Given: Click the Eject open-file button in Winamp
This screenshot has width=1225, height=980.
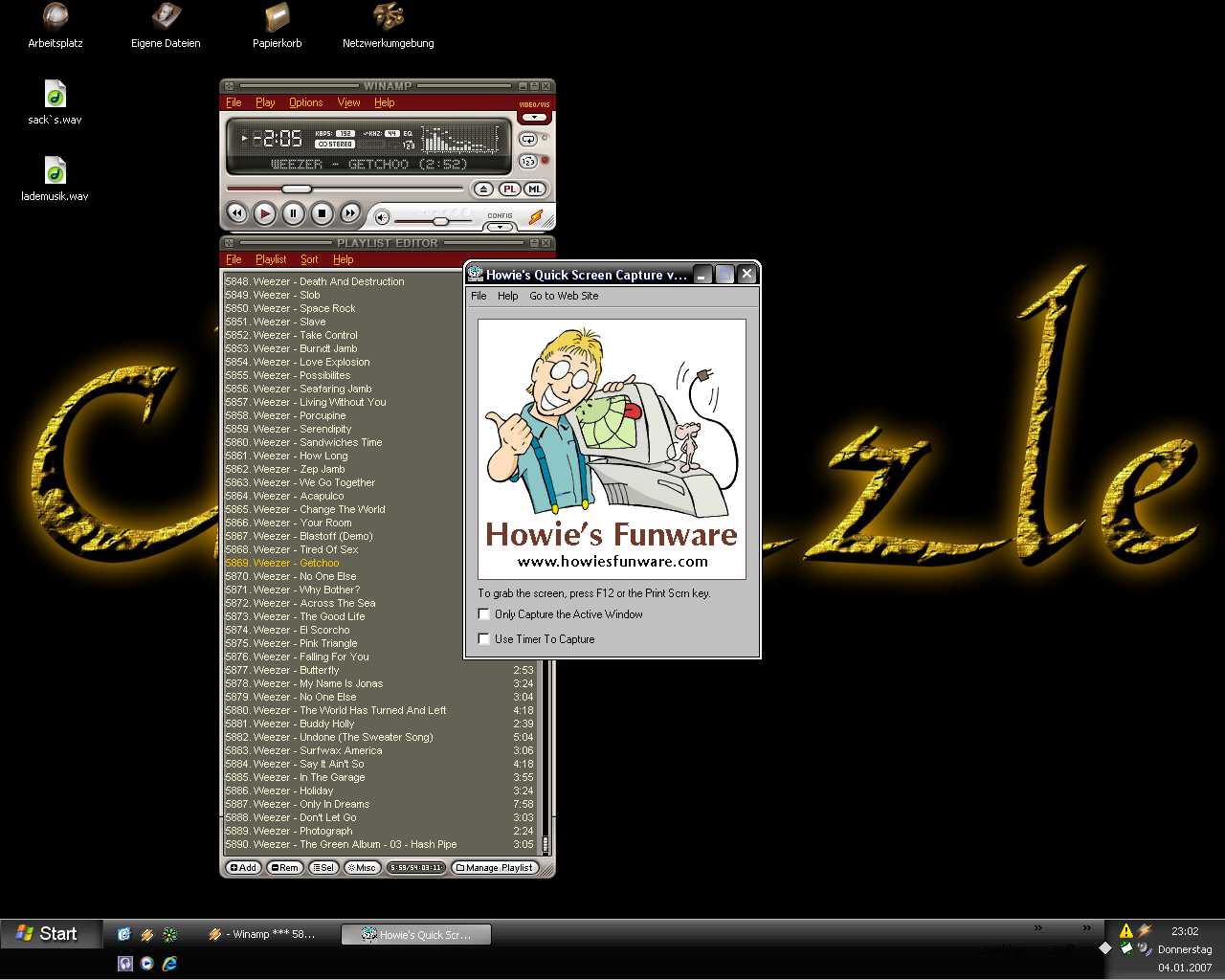Looking at the screenshot, I should [484, 189].
